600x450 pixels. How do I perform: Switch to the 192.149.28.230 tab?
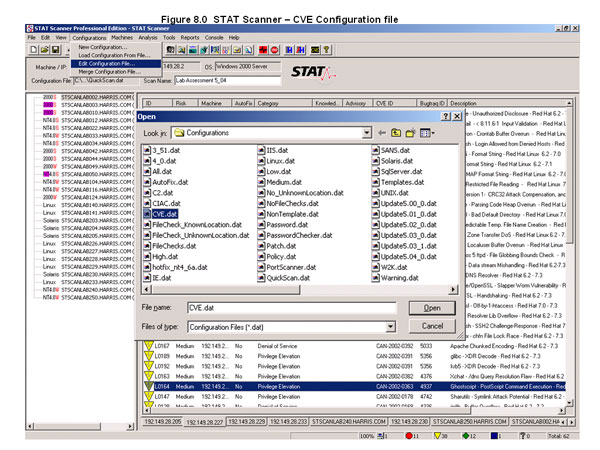click(409, 421)
